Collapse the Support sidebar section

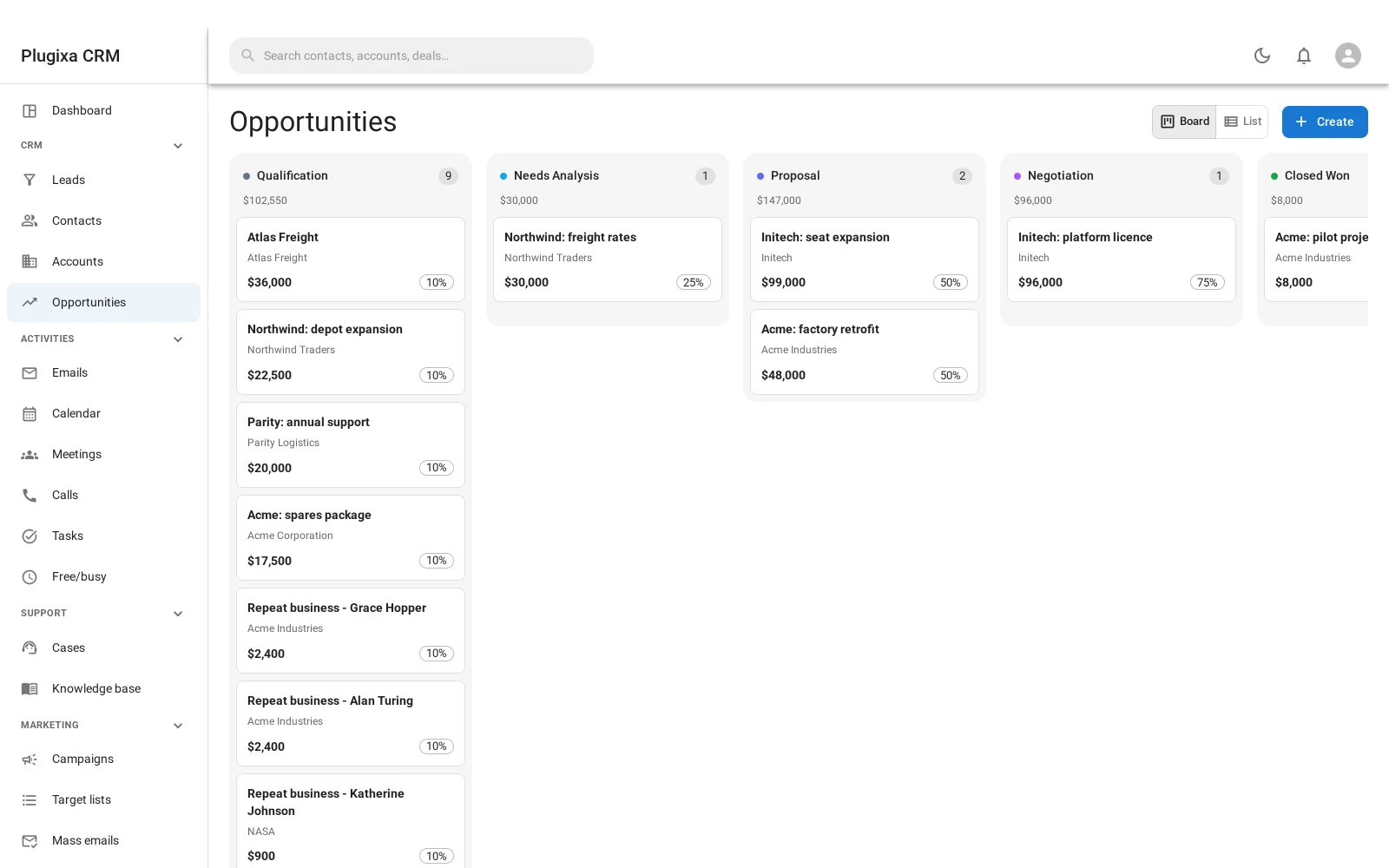[178, 614]
